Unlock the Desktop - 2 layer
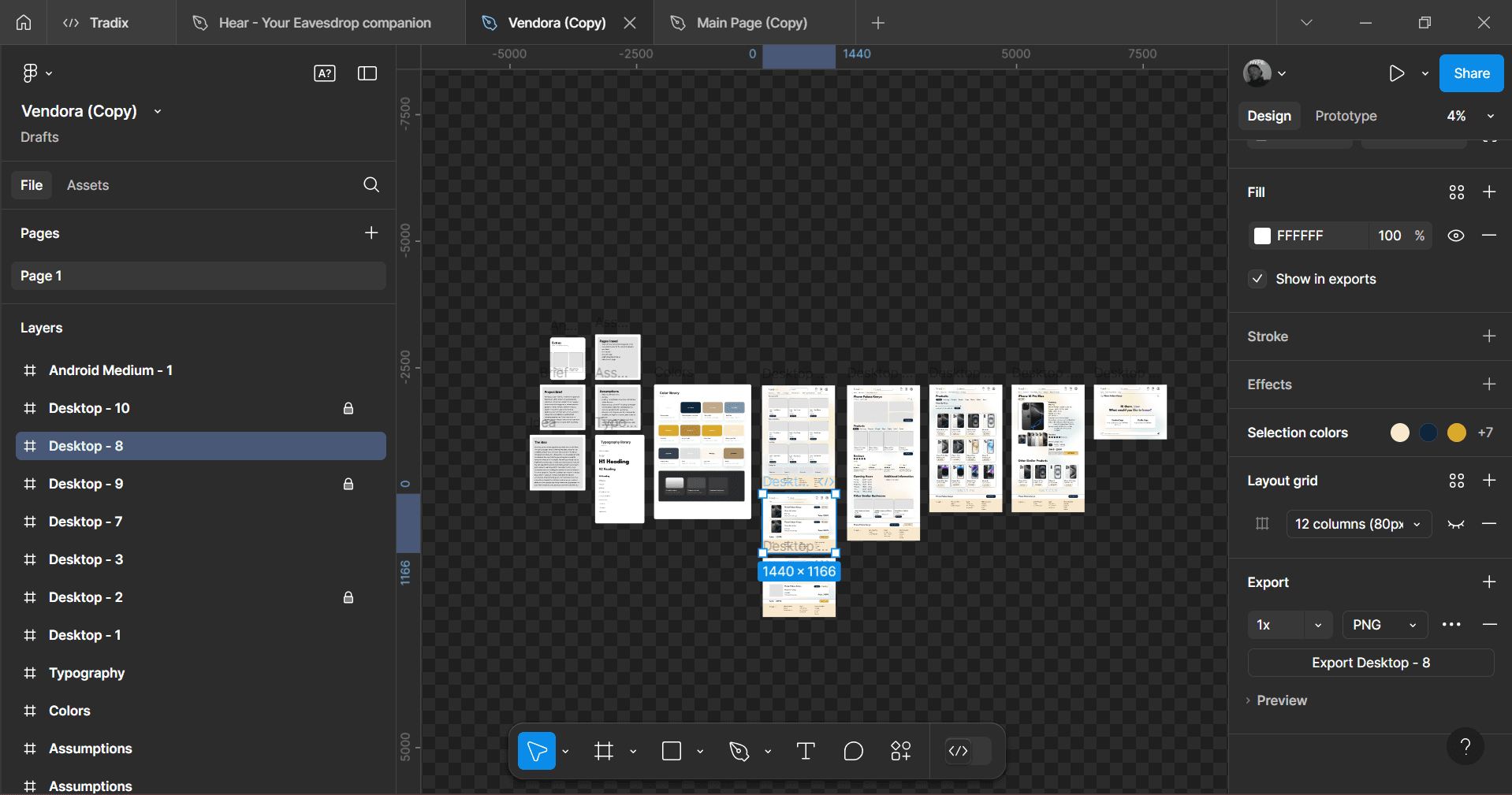The image size is (1512, 795). (x=348, y=597)
